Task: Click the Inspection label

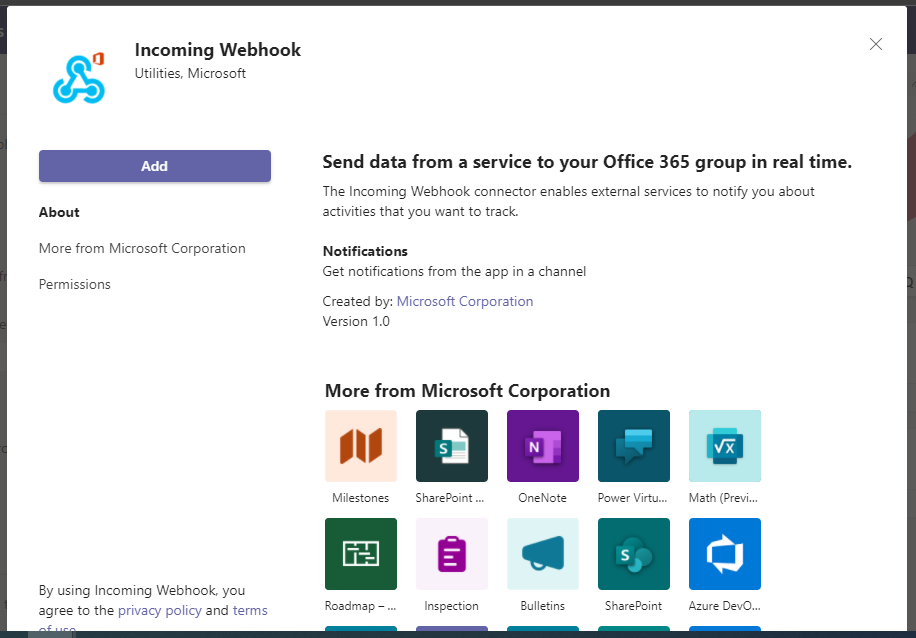Action: (452, 606)
